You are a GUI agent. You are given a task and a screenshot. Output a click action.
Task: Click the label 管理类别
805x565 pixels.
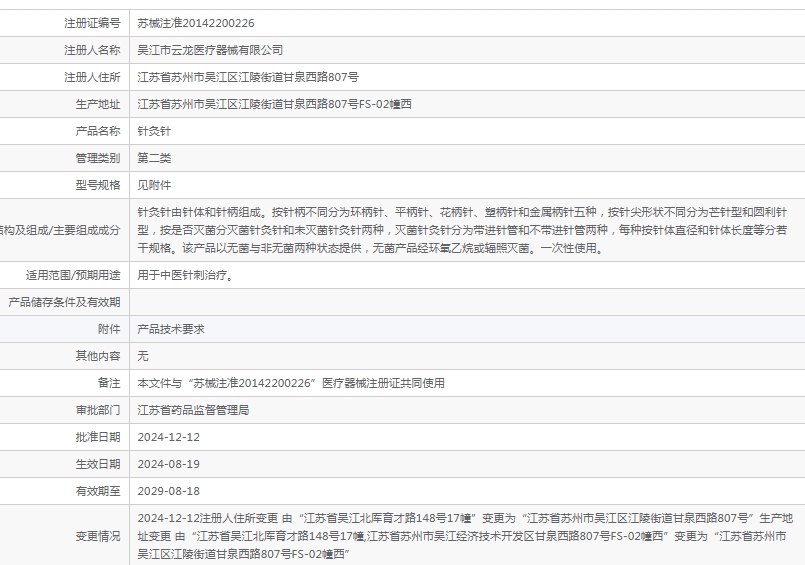[x=98, y=158]
